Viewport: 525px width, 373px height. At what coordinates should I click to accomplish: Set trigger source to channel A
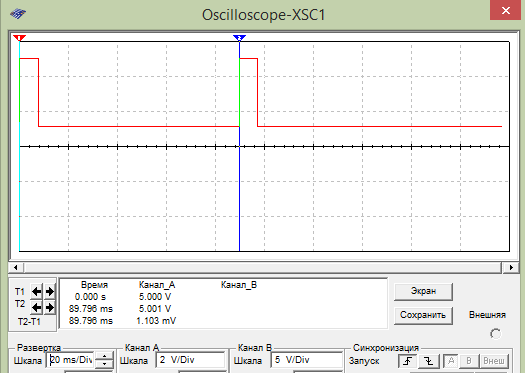451,361
